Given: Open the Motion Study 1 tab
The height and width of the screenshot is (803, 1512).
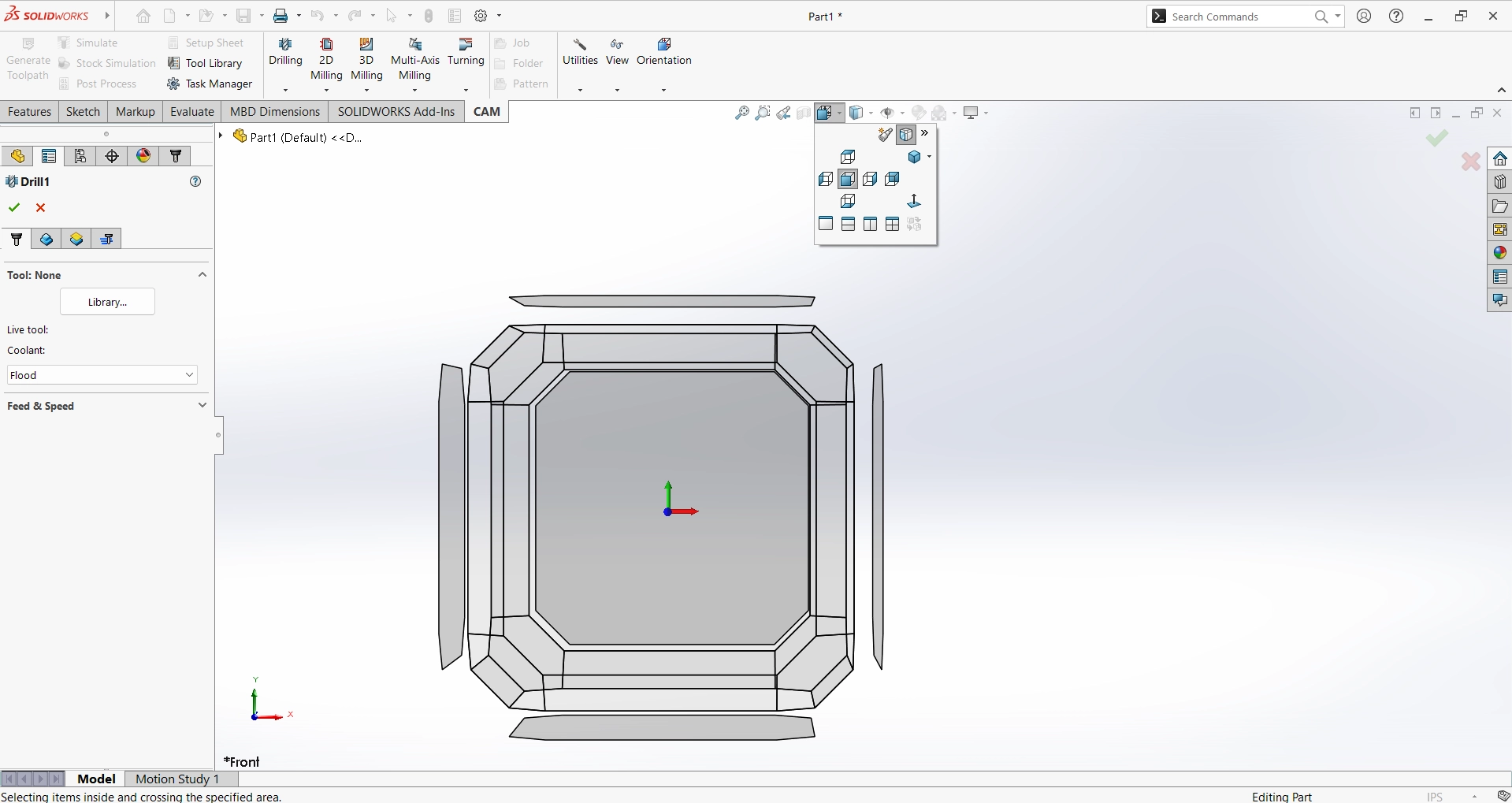Looking at the screenshot, I should pyautogui.click(x=177, y=779).
